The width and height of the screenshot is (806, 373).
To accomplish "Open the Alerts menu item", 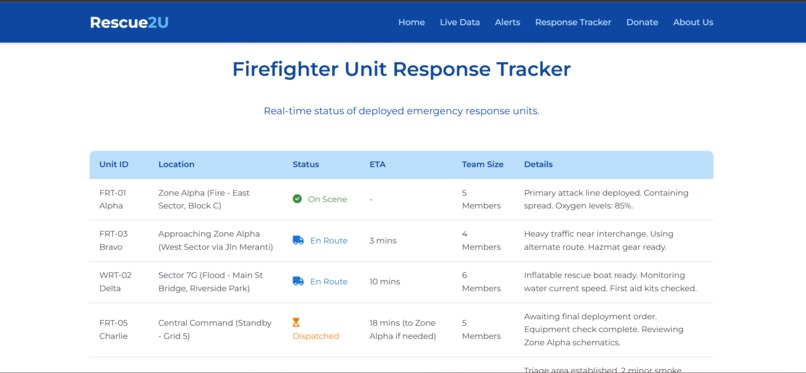I will [507, 23].
